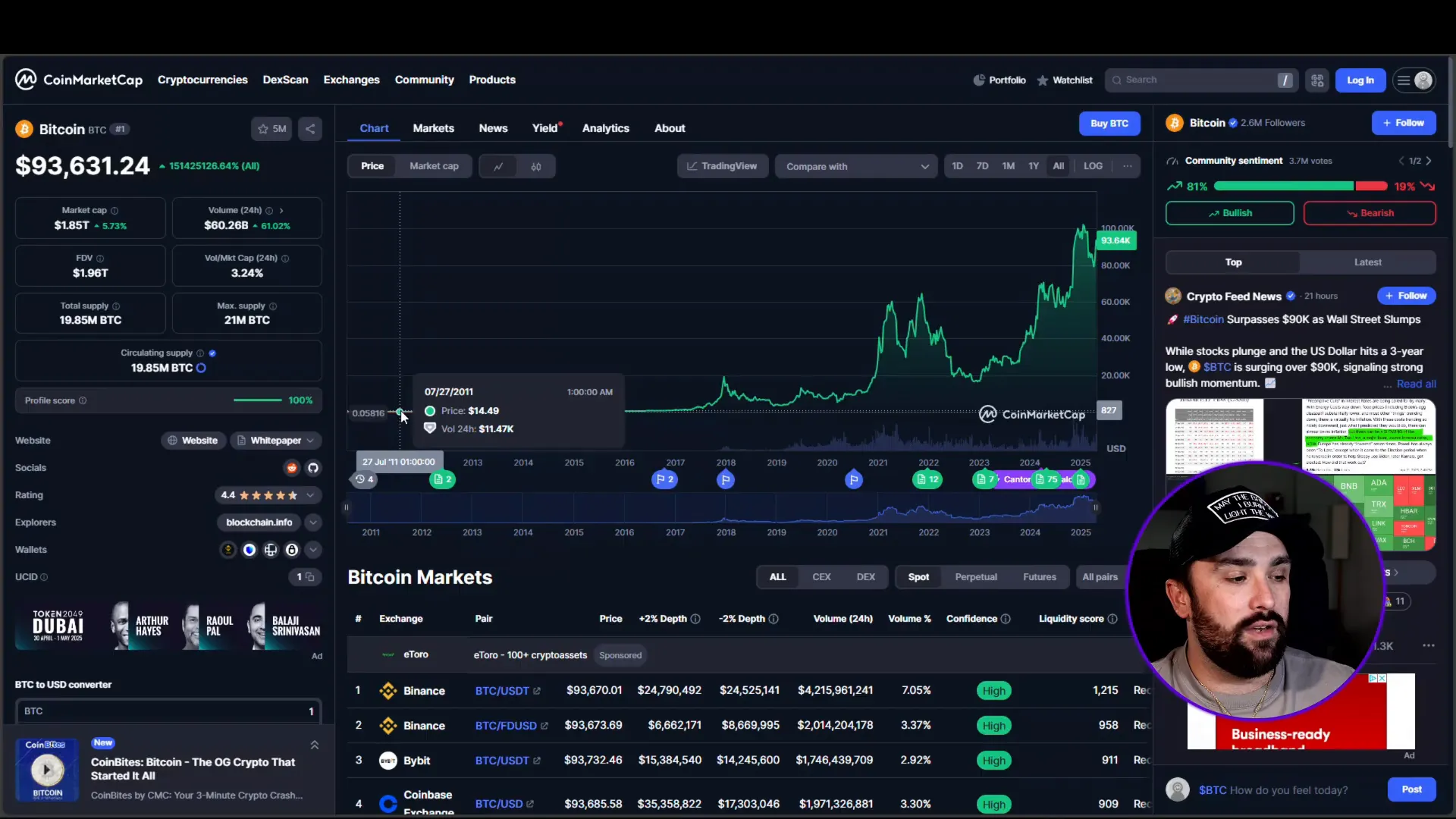Click previous sentiment page arrow
The height and width of the screenshot is (819, 1456).
[x=1401, y=161]
